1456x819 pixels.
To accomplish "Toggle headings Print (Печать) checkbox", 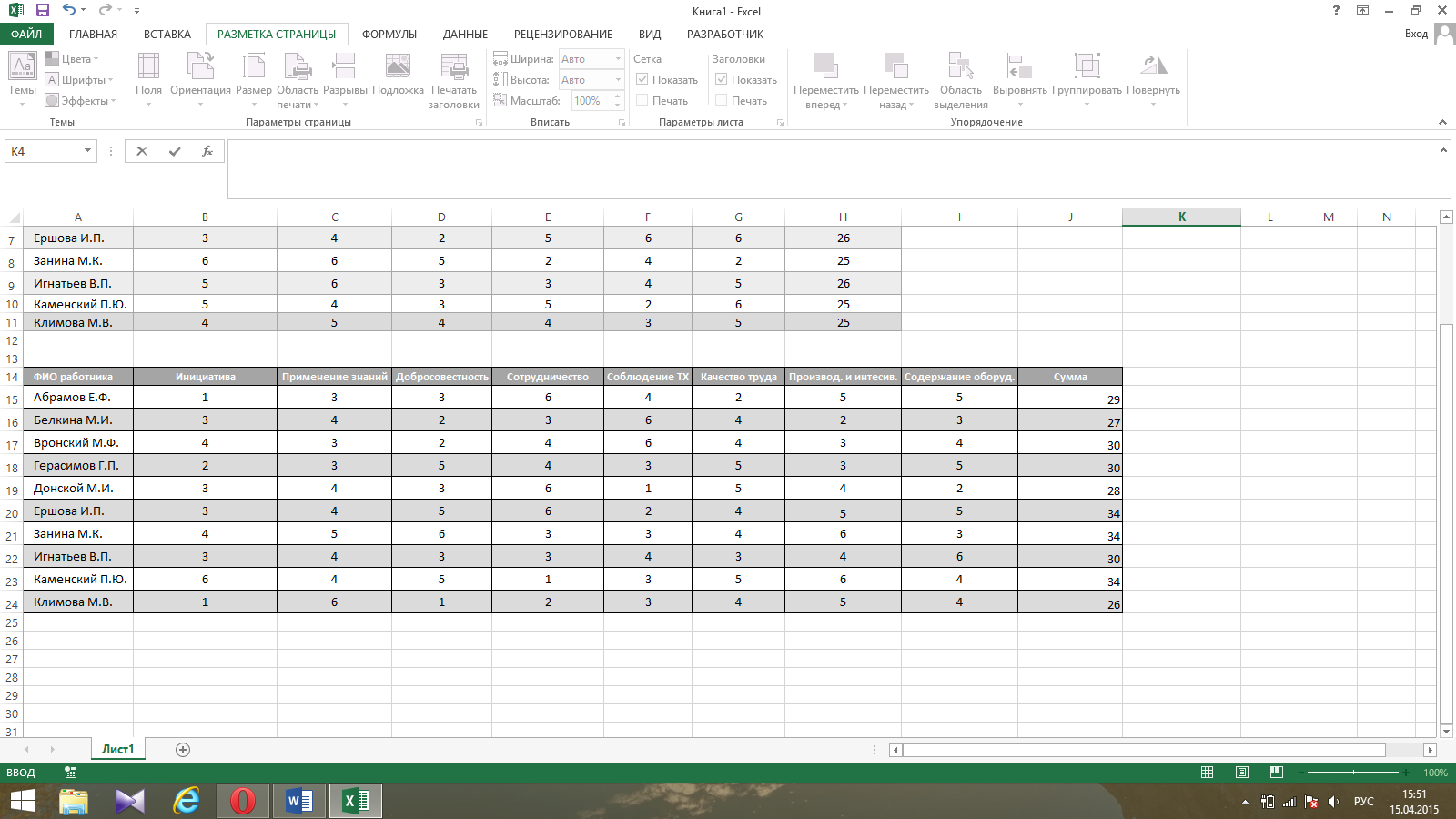I will (x=722, y=101).
